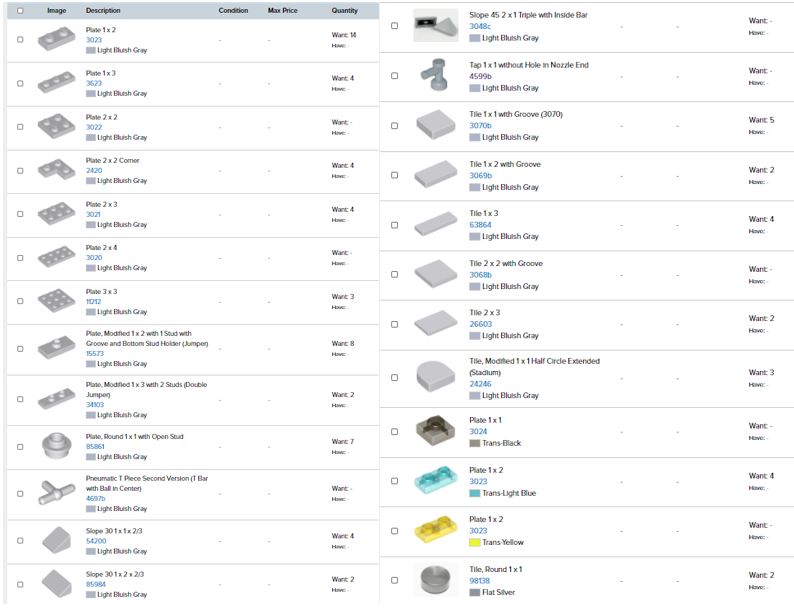Click the Trans-Yellow Plate 1 x 2 image
The height and width of the screenshot is (611, 794).
435,531
